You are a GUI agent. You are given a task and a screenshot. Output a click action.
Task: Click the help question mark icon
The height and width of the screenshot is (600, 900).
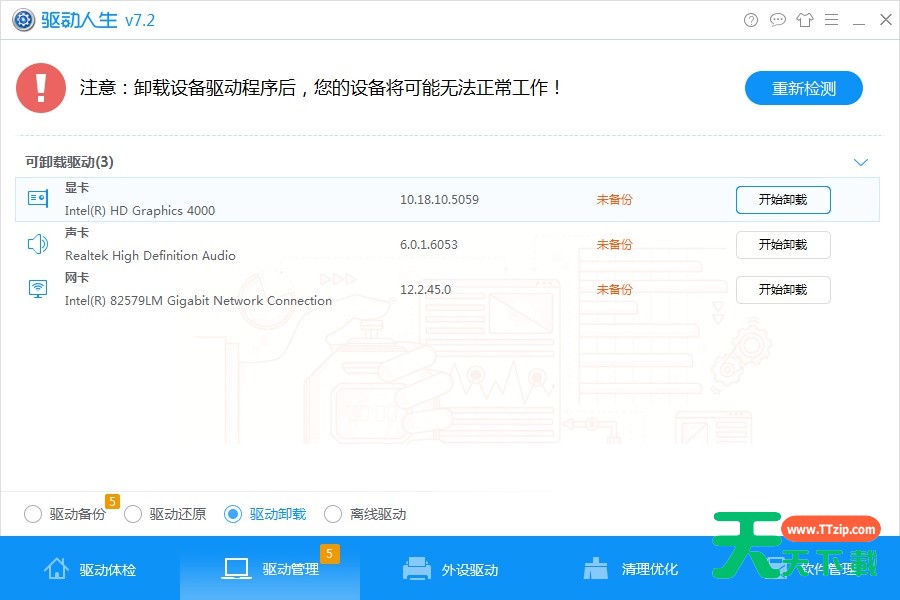click(751, 20)
